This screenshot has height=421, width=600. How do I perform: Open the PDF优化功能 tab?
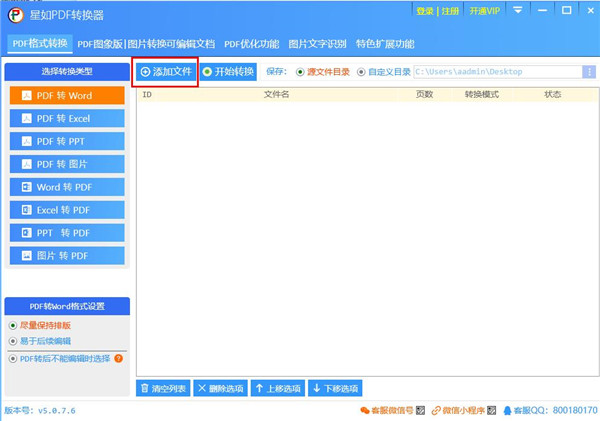pos(251,44)
